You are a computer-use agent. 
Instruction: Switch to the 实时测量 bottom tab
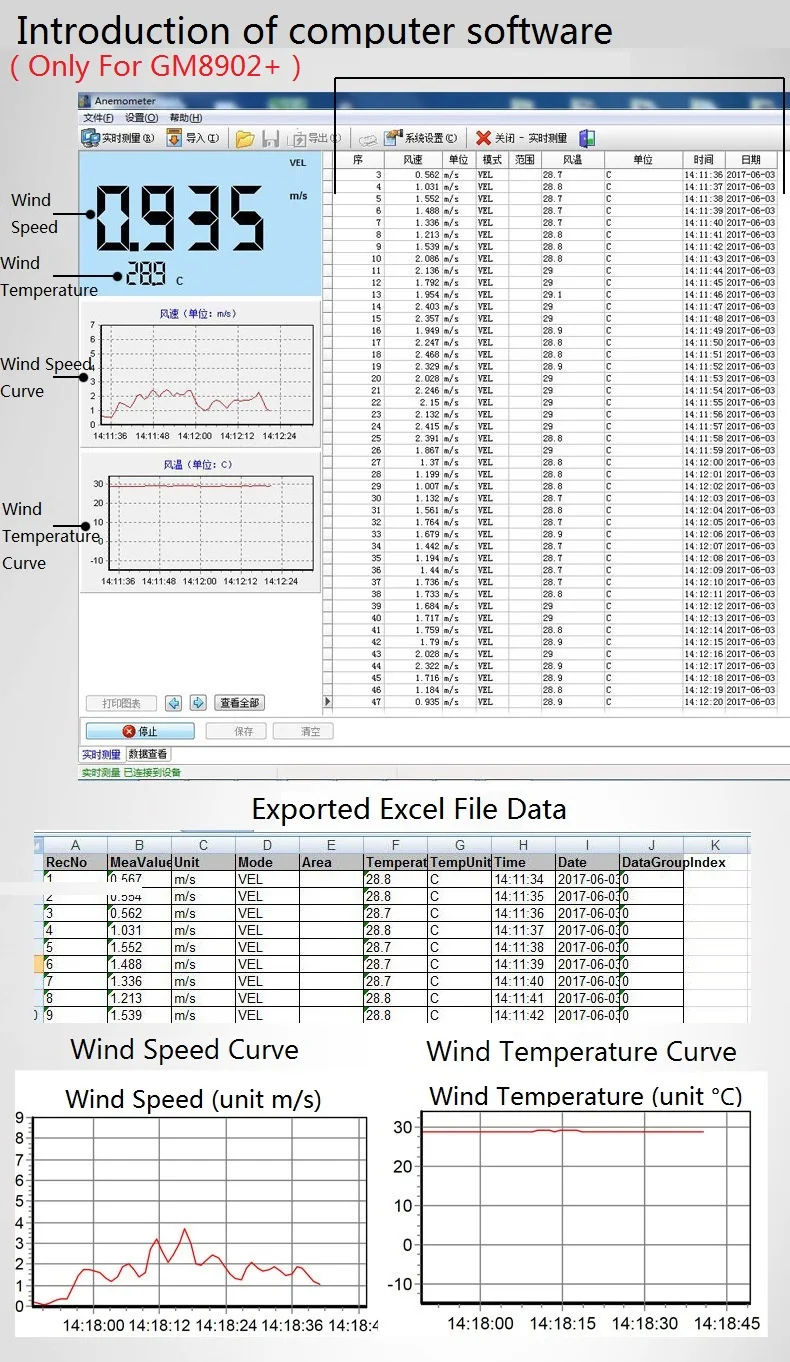click(101, 755)
